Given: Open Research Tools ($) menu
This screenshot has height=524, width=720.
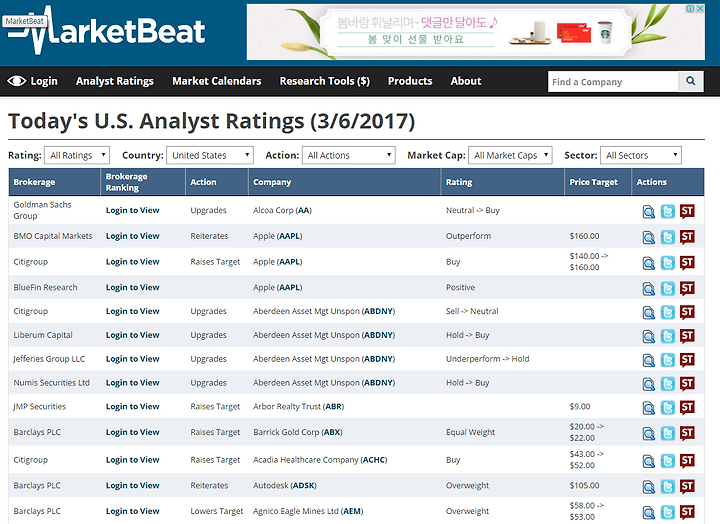Looking at the screenshot, I should point(324,81).
